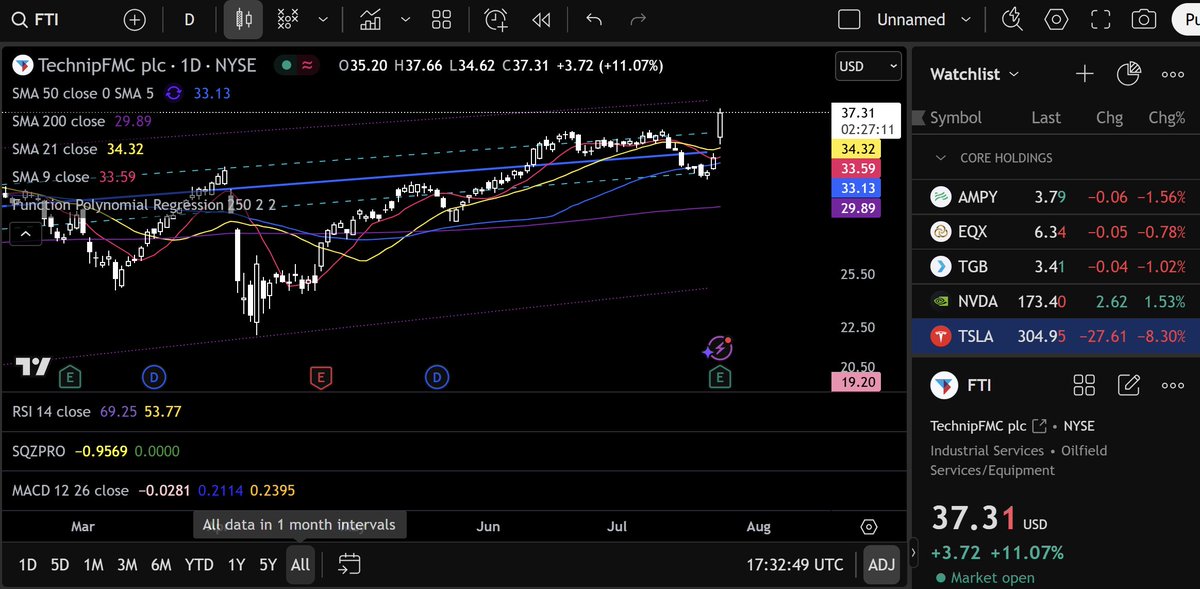This screenshot has width=1200, height=589.
Task: Open the watchlist three dots menu
Action: [1172, 74]
